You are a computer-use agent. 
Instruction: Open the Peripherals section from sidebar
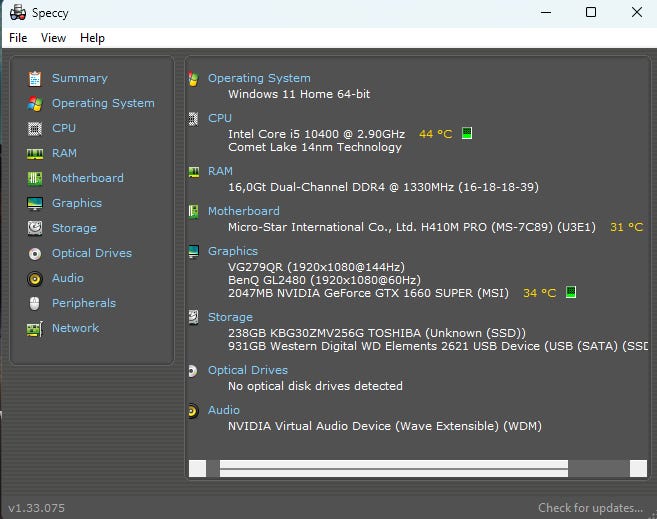(84, 303)
